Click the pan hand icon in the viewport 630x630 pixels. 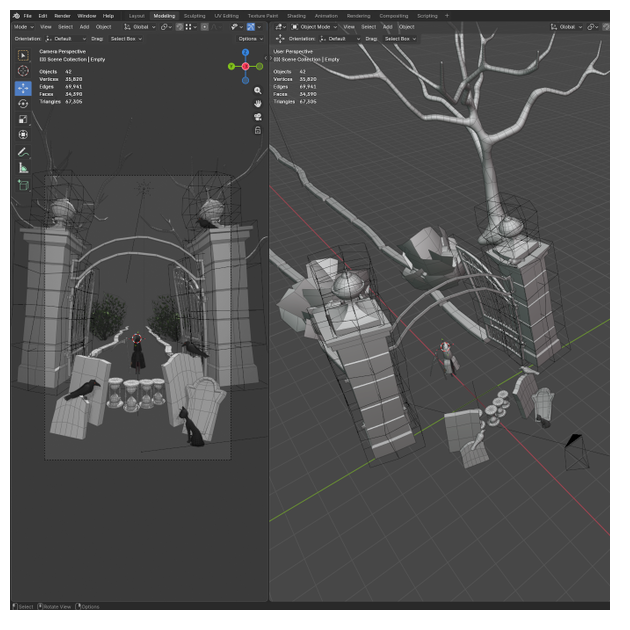click(x=258, y=103)
